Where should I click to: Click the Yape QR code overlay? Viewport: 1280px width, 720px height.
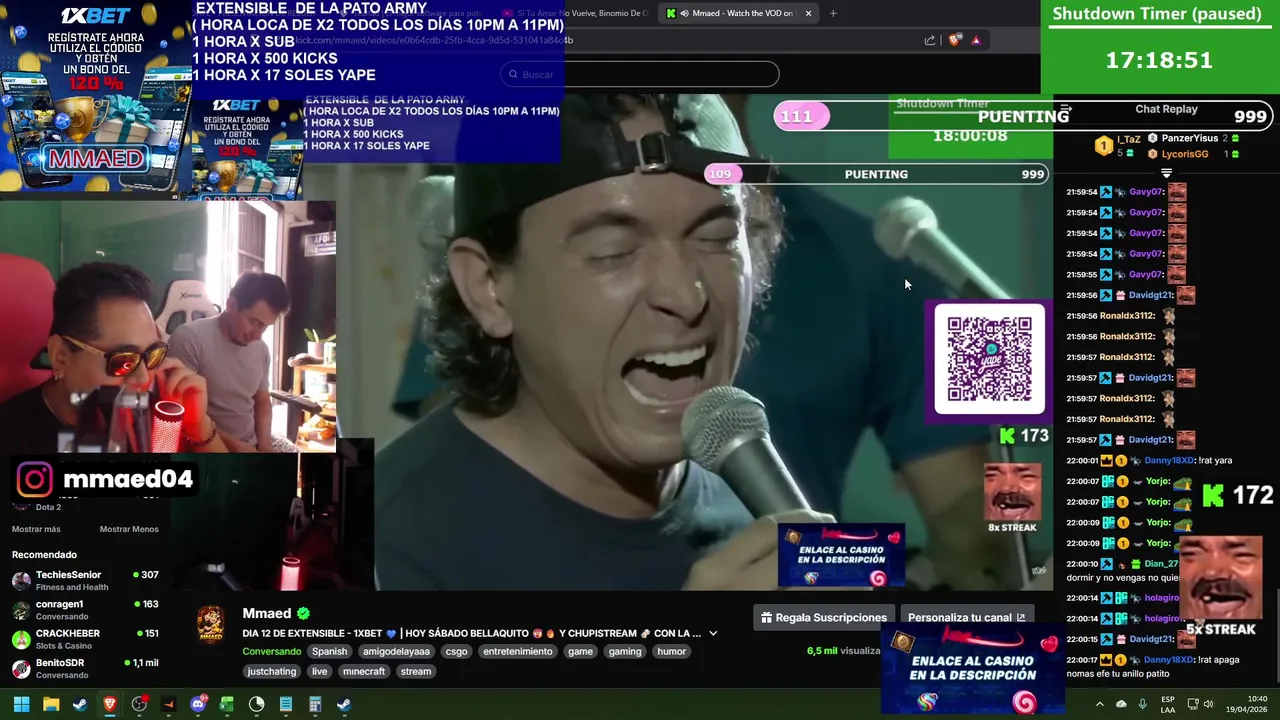coord(989,359)
